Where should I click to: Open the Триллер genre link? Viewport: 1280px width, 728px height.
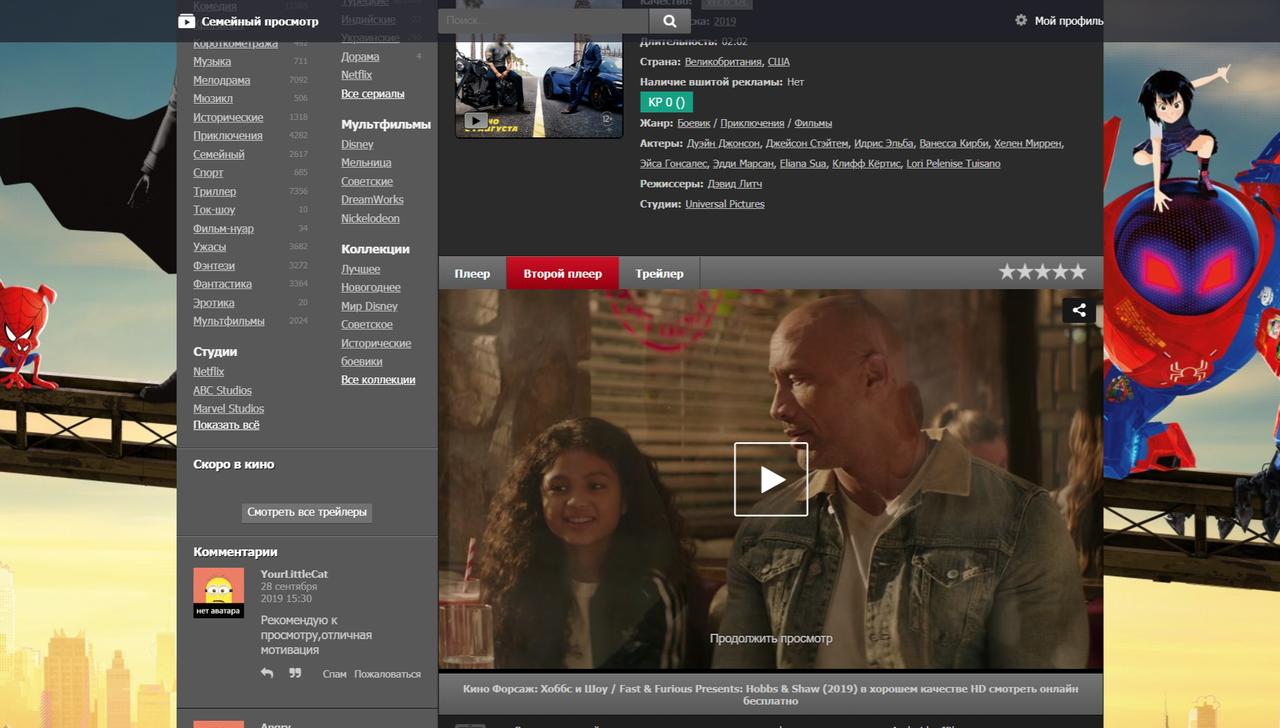[215, 191]
